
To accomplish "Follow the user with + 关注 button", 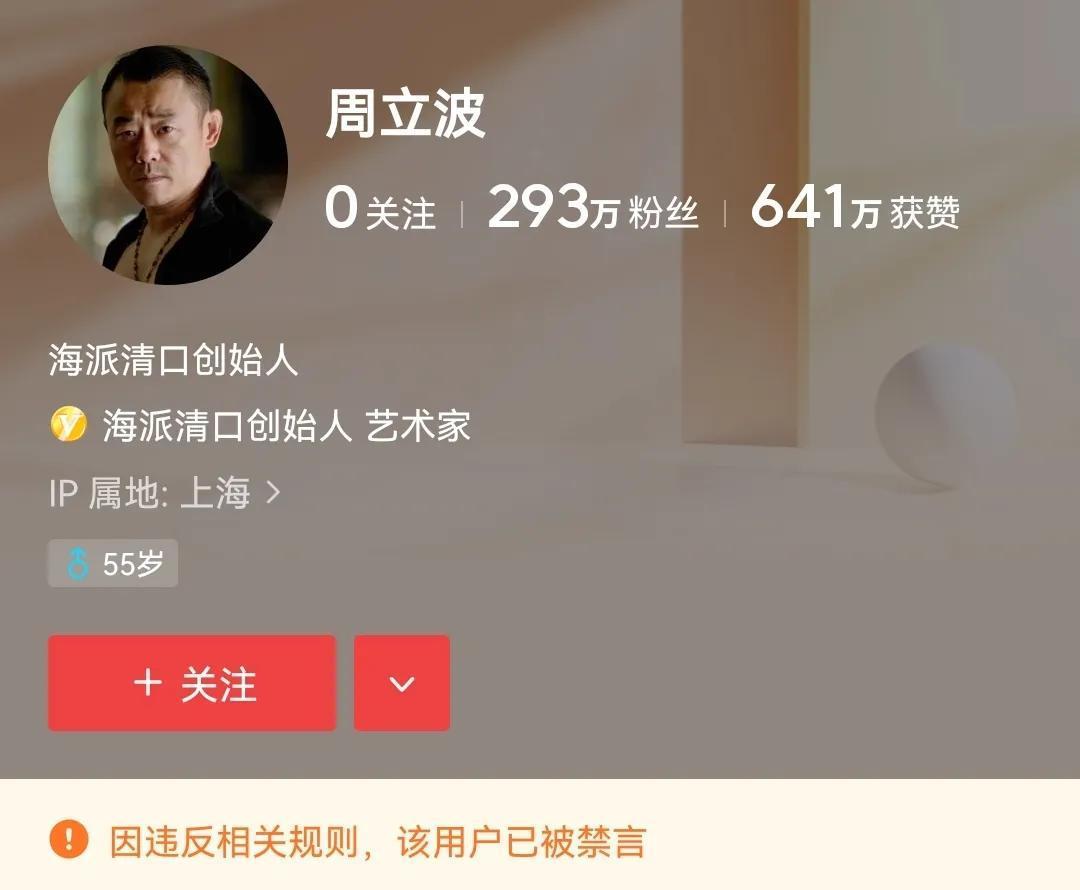I will pyautogui.click(x=191, y=683).
